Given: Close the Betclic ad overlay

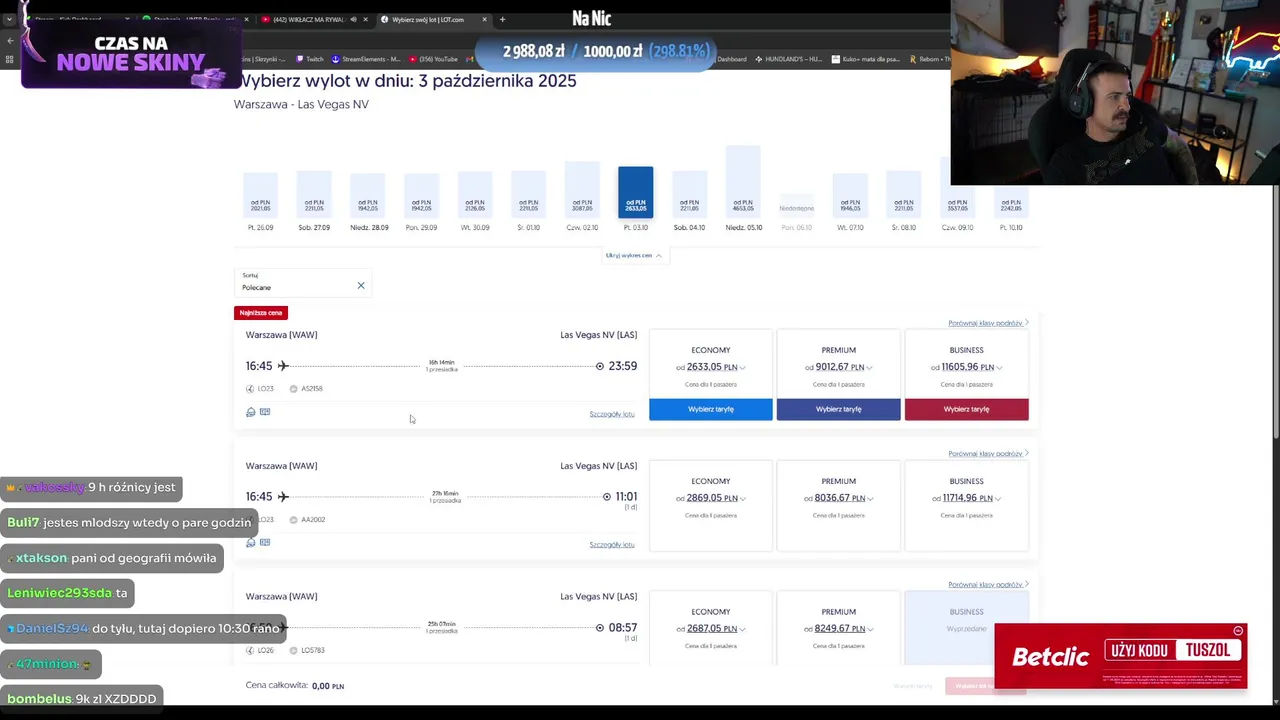Looking at the screenshot, I should click(x=1238, y=631).
